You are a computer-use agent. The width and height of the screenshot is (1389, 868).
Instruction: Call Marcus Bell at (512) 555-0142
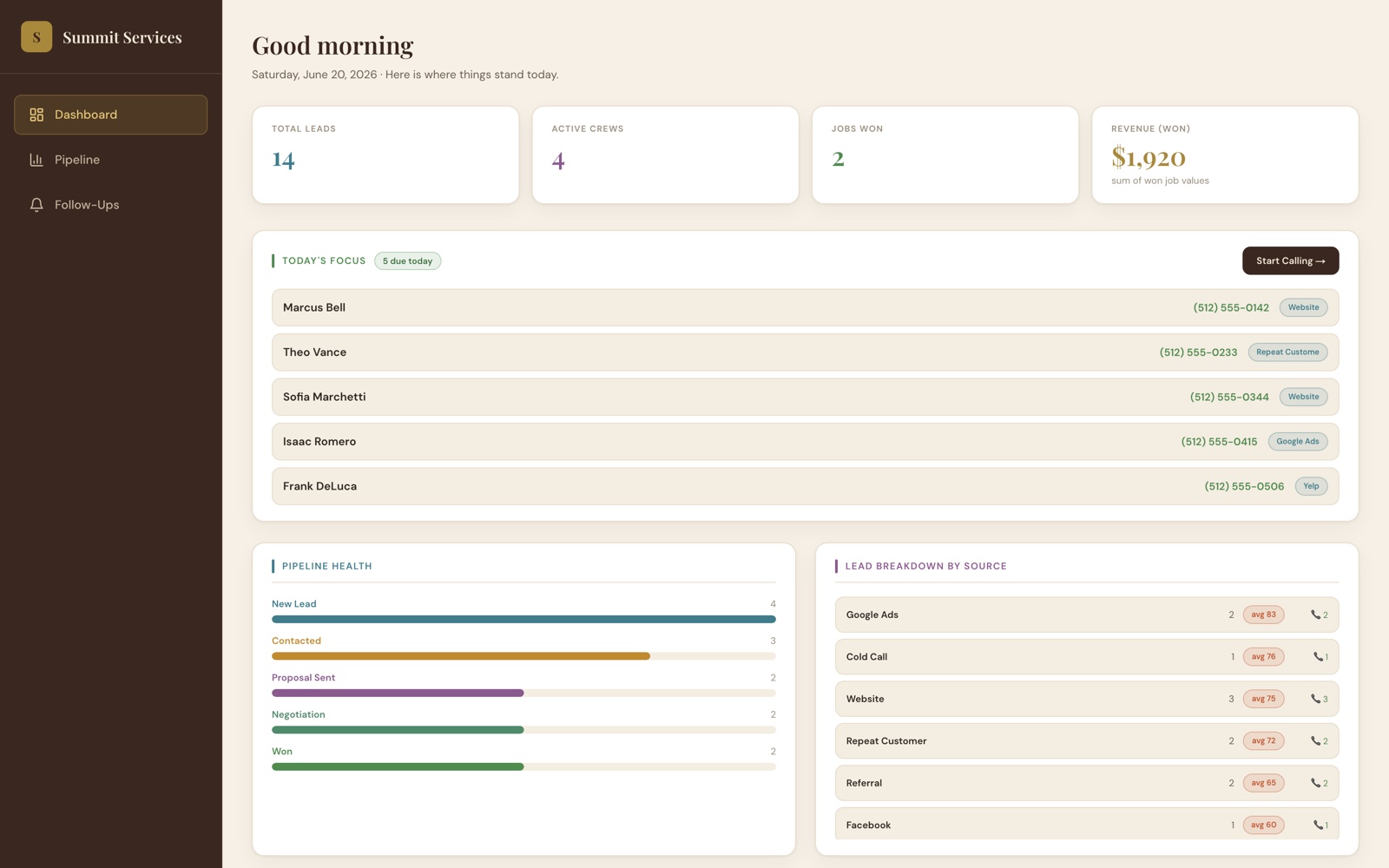click(1230, 307)
